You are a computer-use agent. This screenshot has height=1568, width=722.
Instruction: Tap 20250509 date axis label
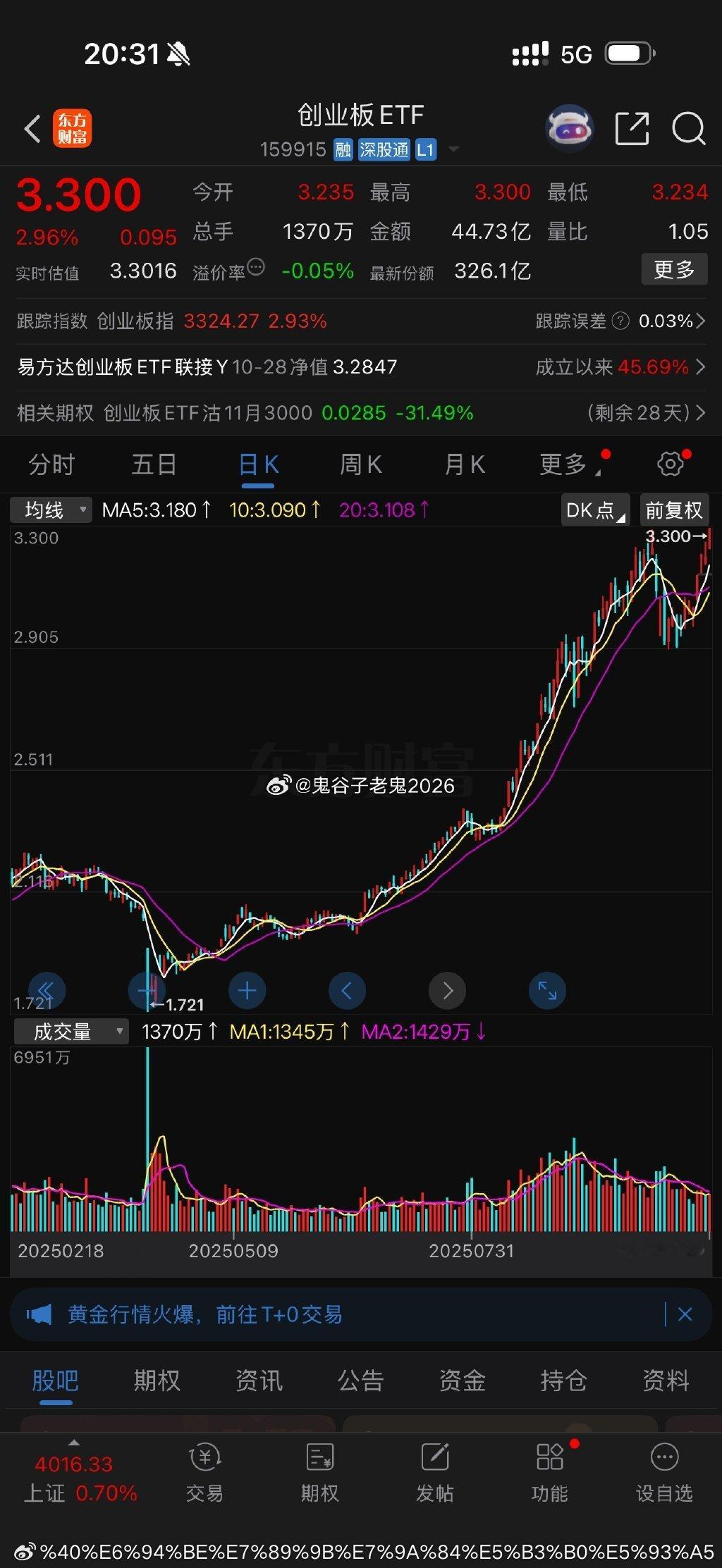[x=233, y=1251]
